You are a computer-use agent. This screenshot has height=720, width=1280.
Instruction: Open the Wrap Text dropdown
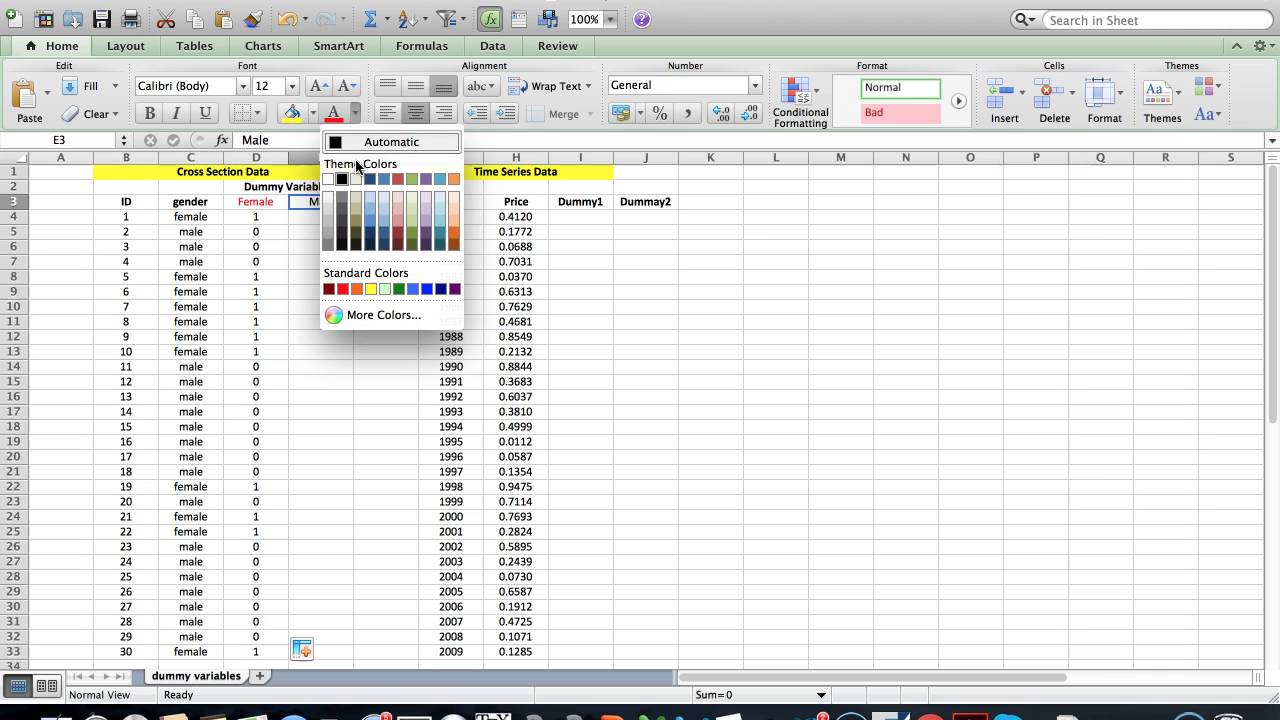(x=588, y=86)
